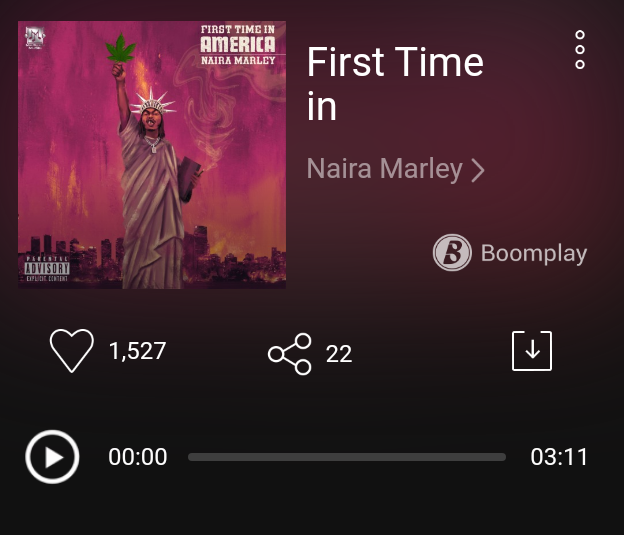Screen dimensions: 624x535
Task: Click the record label logo on cover
Action: [35, 37]
